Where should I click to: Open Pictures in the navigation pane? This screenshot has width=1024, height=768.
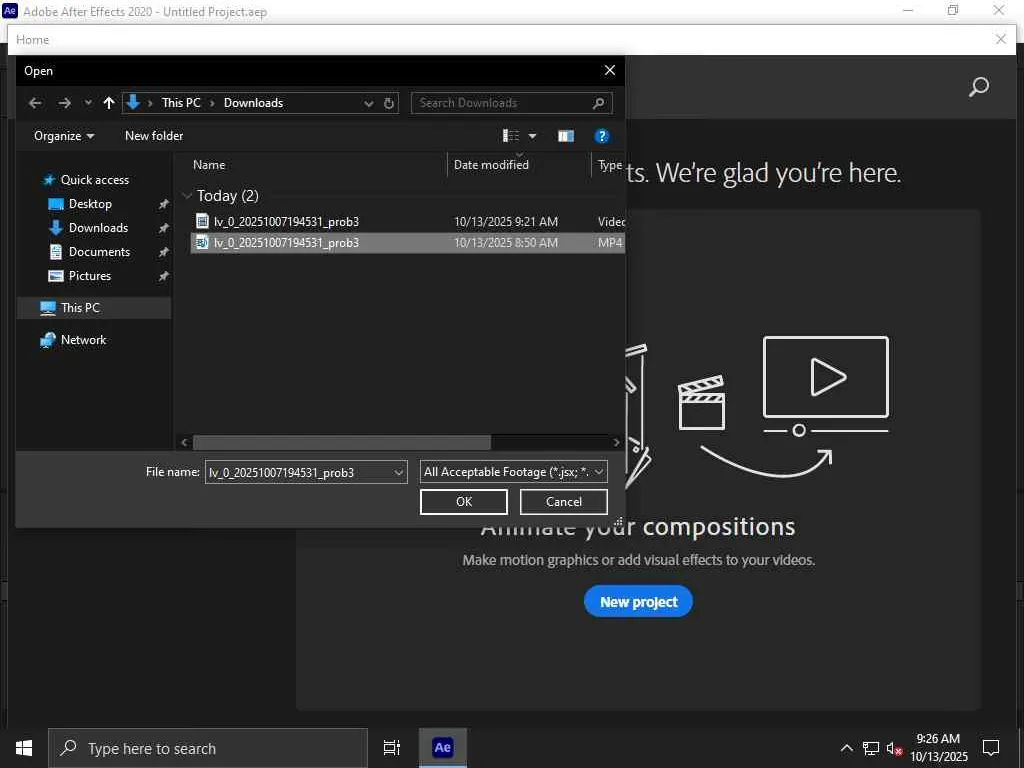pyautogui.click(x=89, y=276)
